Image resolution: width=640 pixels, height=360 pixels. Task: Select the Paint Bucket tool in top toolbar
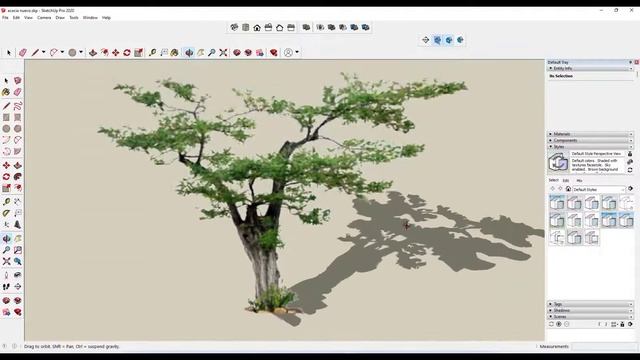coord(175,53)
